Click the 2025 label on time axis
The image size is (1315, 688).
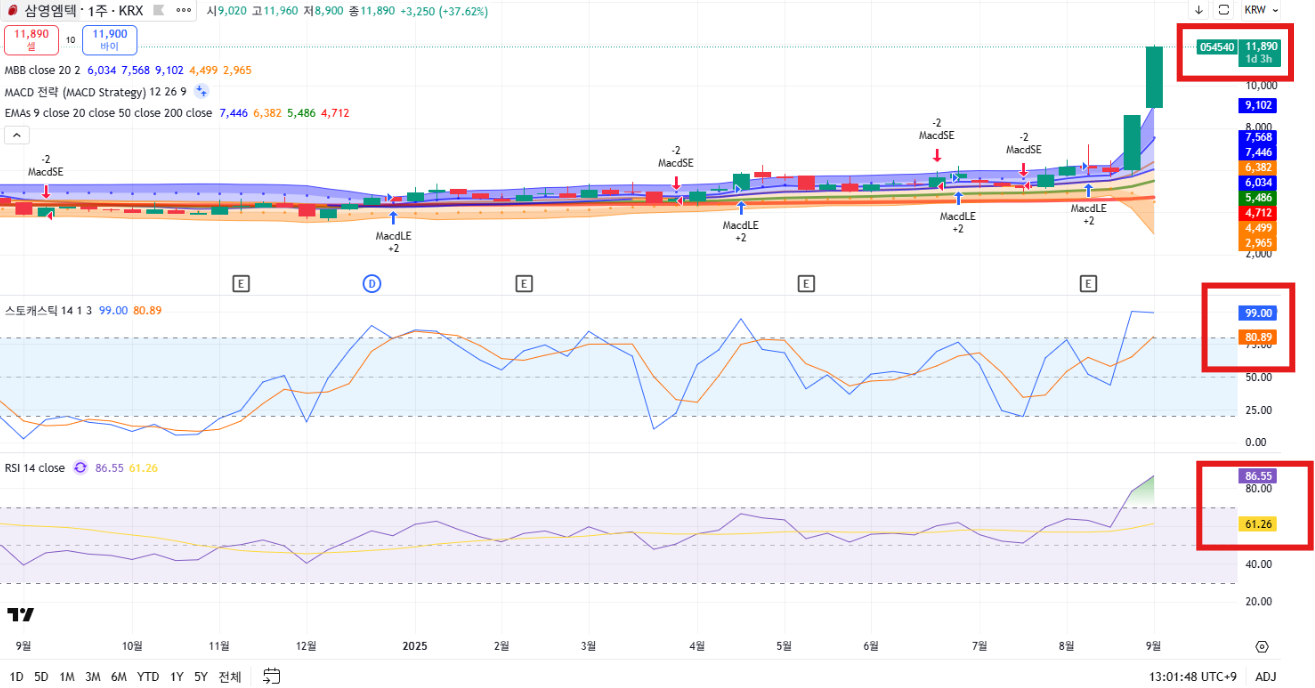coord(415,646)
